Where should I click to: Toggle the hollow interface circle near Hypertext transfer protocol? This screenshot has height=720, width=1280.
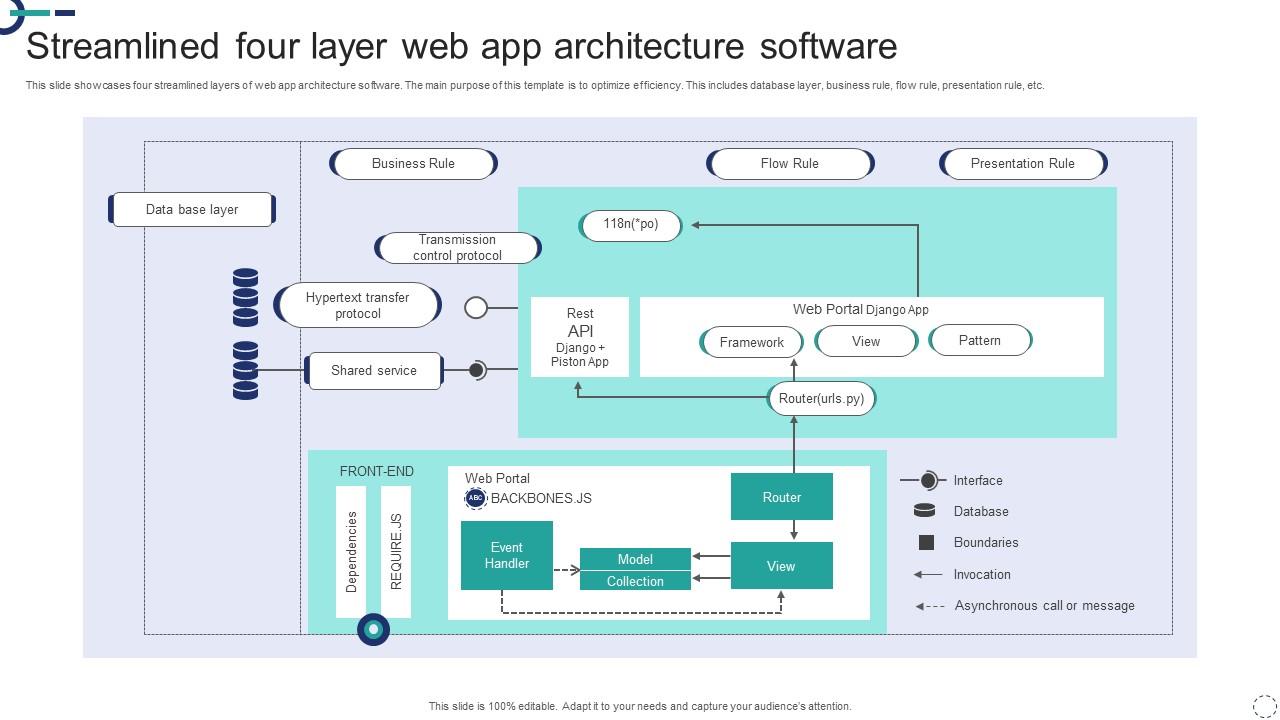pyautogui.click(x=476, y=308)
